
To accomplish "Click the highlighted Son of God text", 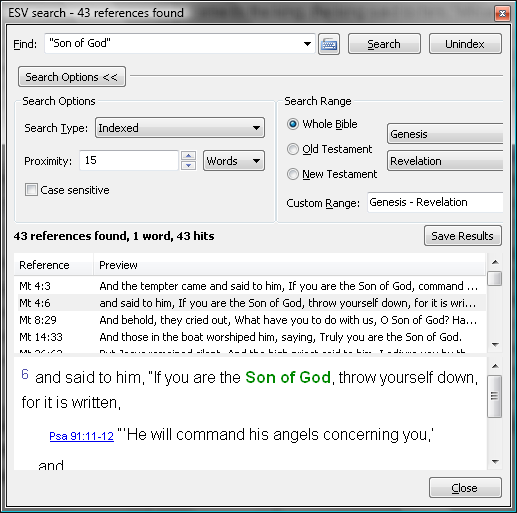I will click(288, 378).
